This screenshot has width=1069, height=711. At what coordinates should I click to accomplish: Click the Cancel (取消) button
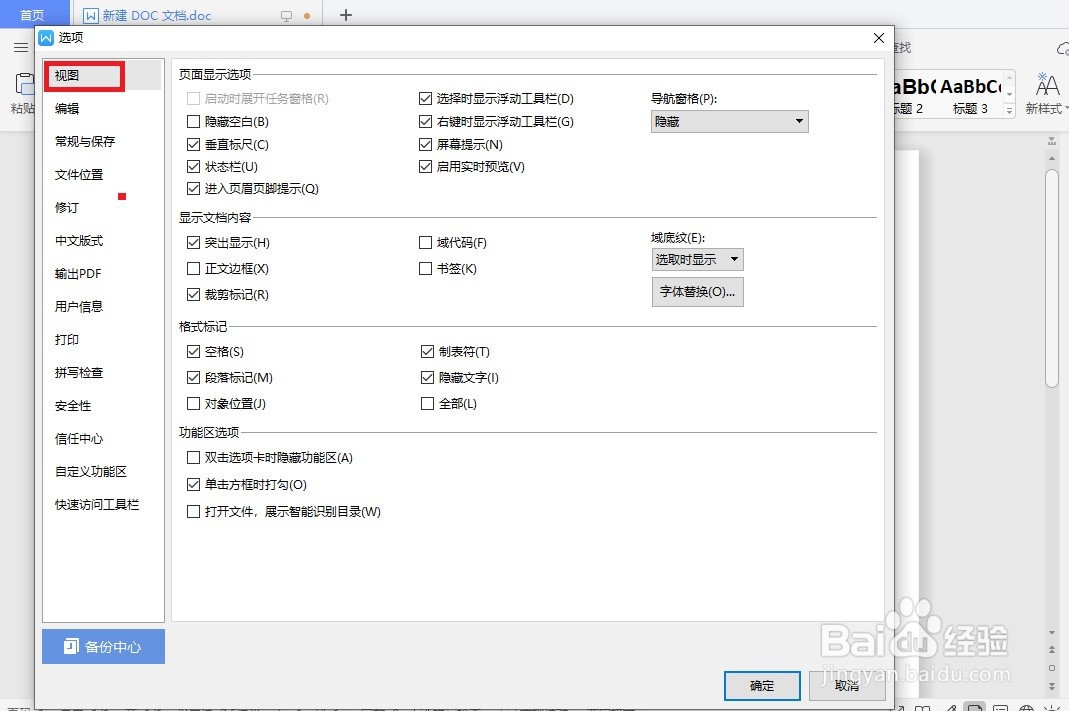pos(847,686)
